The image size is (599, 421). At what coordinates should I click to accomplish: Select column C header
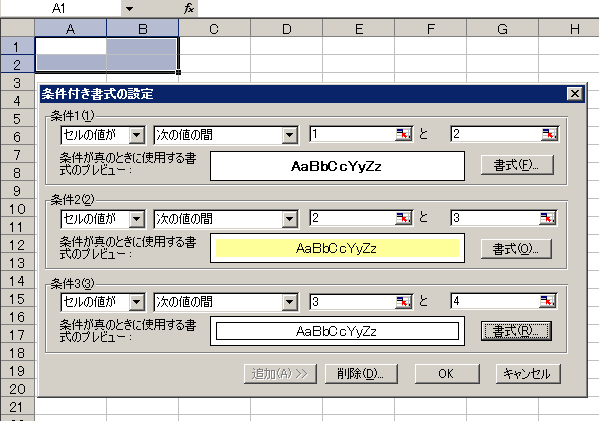pos(214,29)
